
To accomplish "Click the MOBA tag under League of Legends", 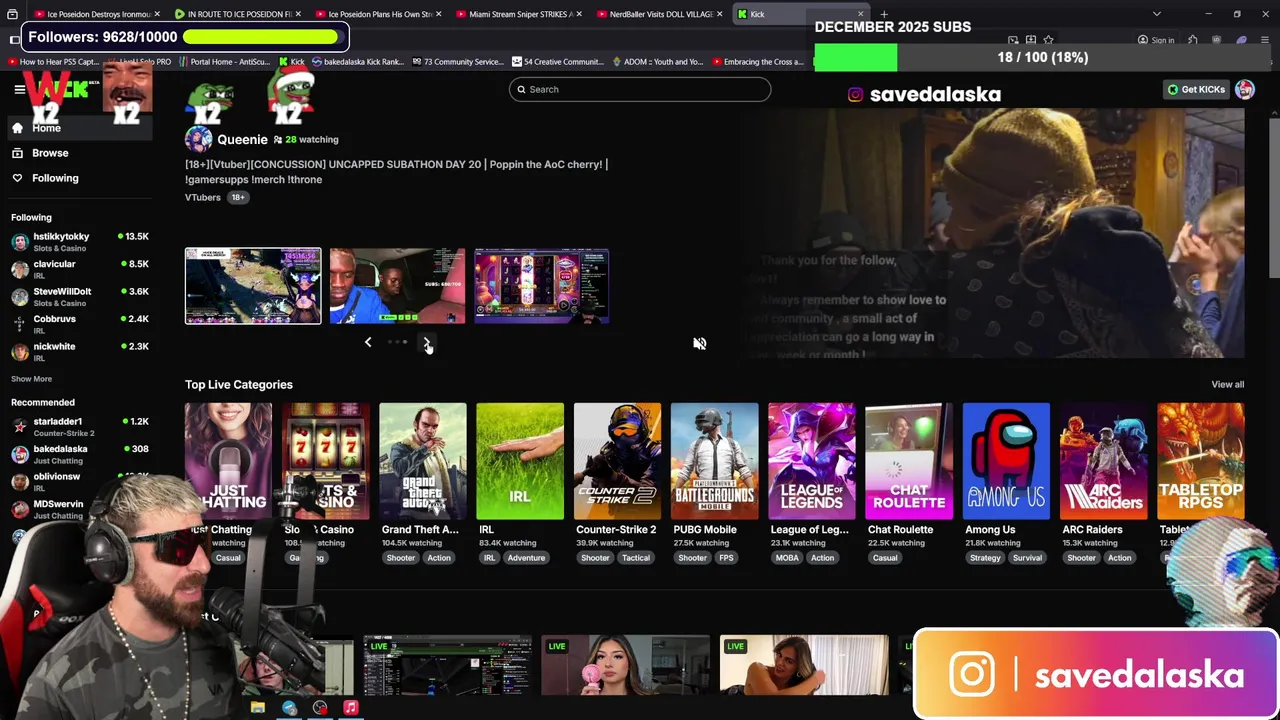I will tap(787, 558).
